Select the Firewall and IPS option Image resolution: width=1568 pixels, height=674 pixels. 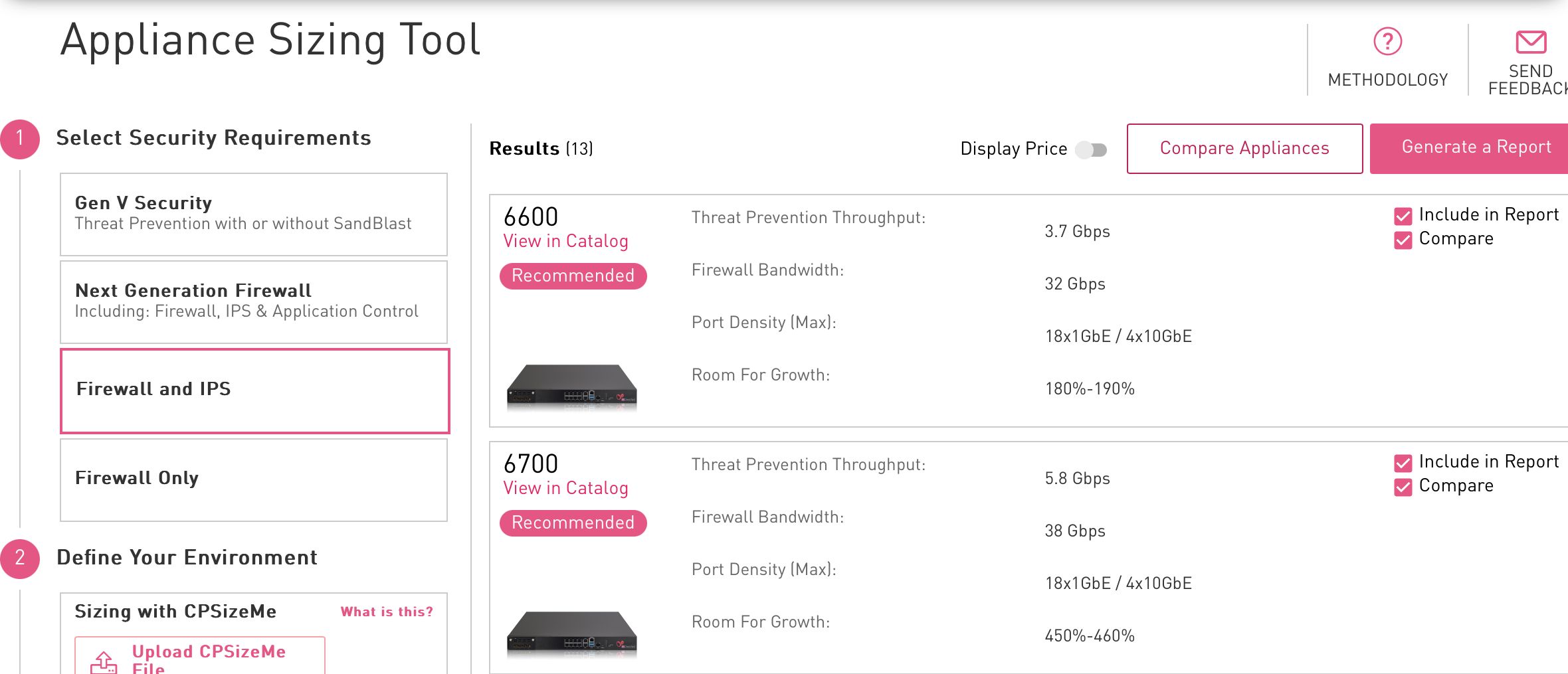(x=254, y=390)
